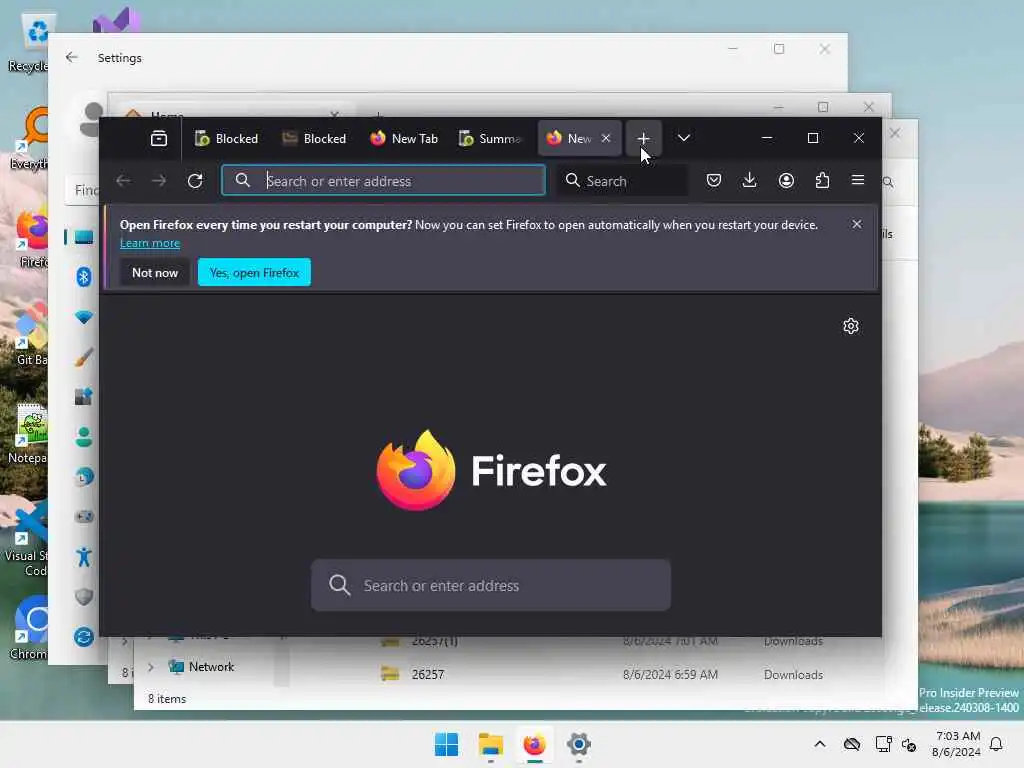1024x768 pixels.
Task: Open Windows Start menu
Action: (x=447, y=744)
